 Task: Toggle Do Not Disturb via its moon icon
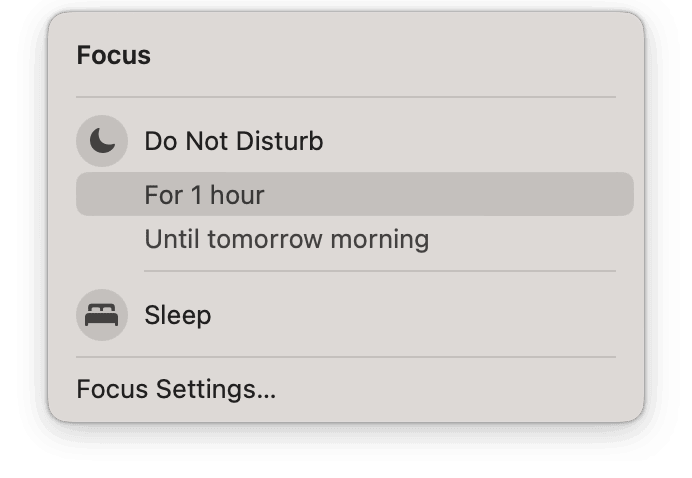pyautogui.click(x=102, y=142)
